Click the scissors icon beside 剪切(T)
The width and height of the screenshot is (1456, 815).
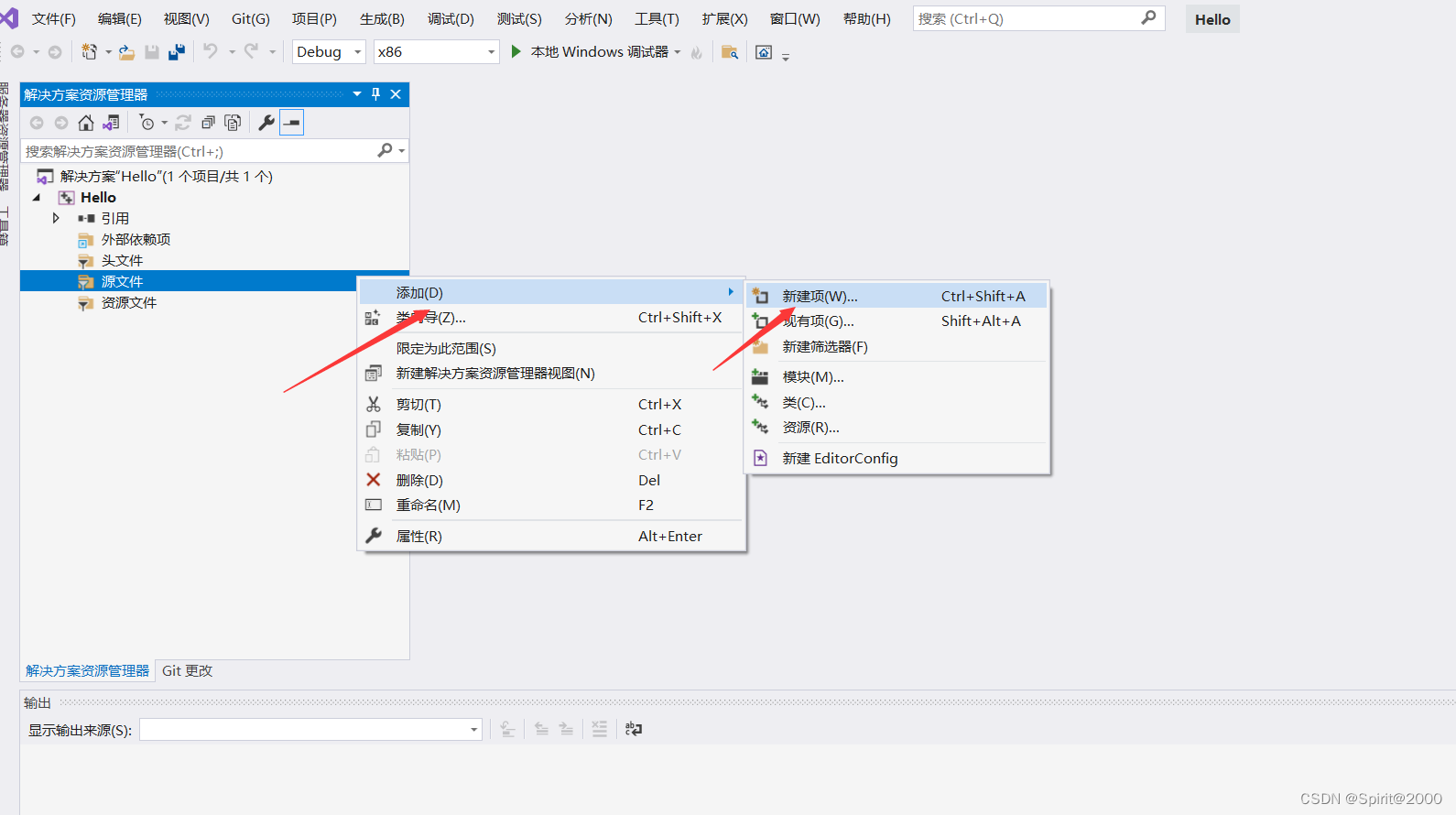point(374,404)
